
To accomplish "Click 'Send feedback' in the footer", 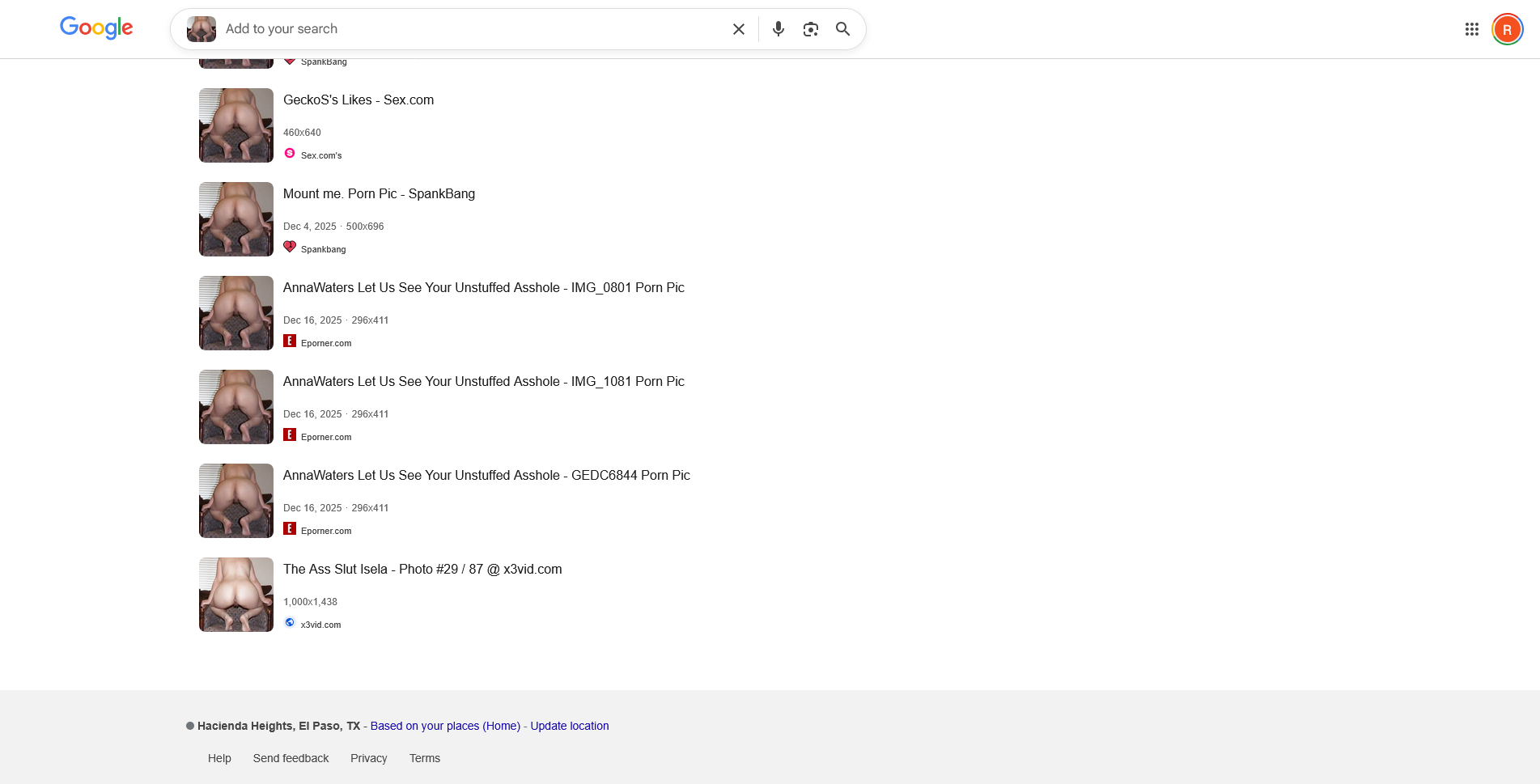I will click(x=291, y=758).
